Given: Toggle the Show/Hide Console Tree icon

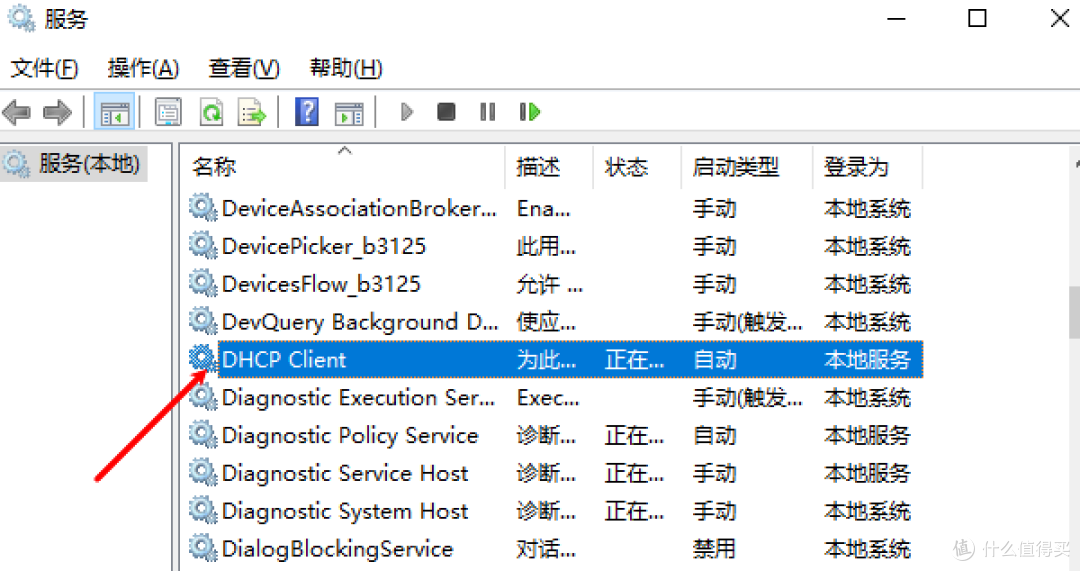Looking at the screenshot, I should click(x=114, y=112).
